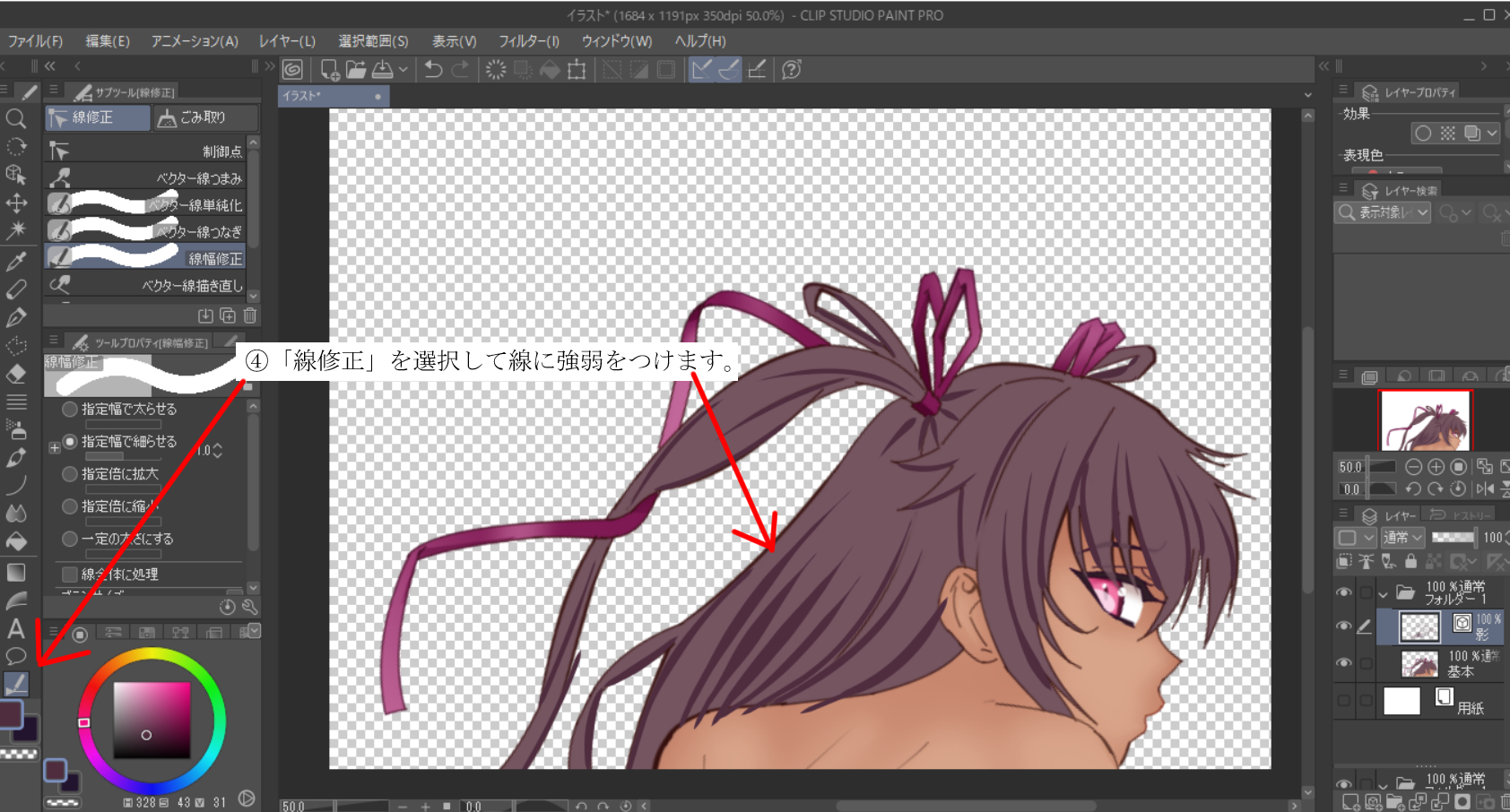
Task: Select the Eraser tool
Action: click(x=16, y=375)
